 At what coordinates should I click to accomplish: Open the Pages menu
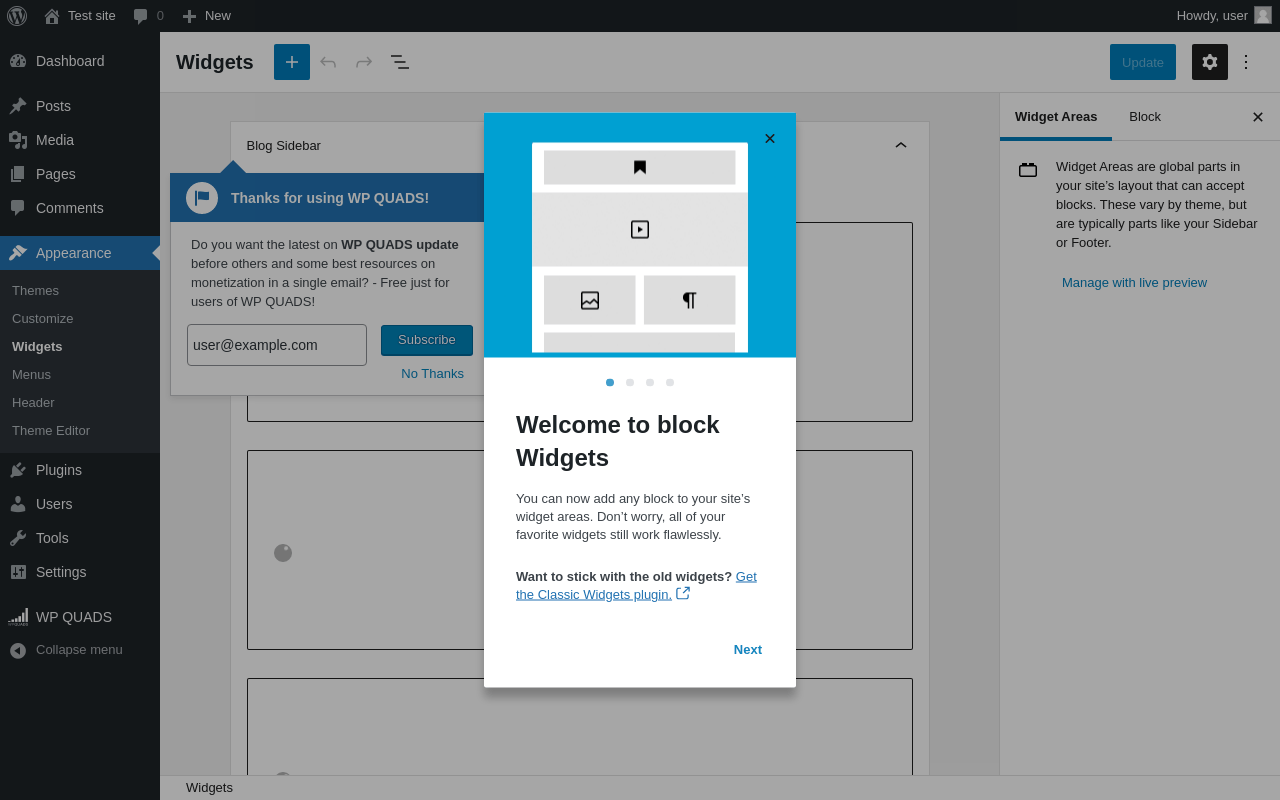coord(80,174)
